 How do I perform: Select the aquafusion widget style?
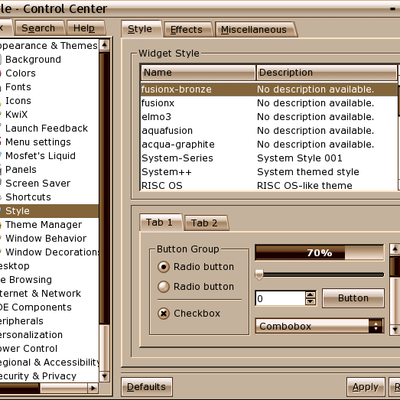[x=269, y=131]
